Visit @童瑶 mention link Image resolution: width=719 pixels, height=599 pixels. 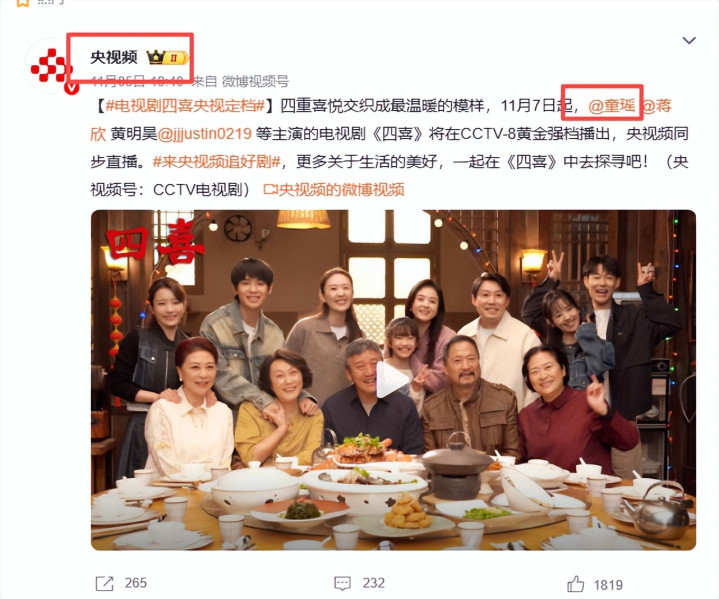(612, 106)
